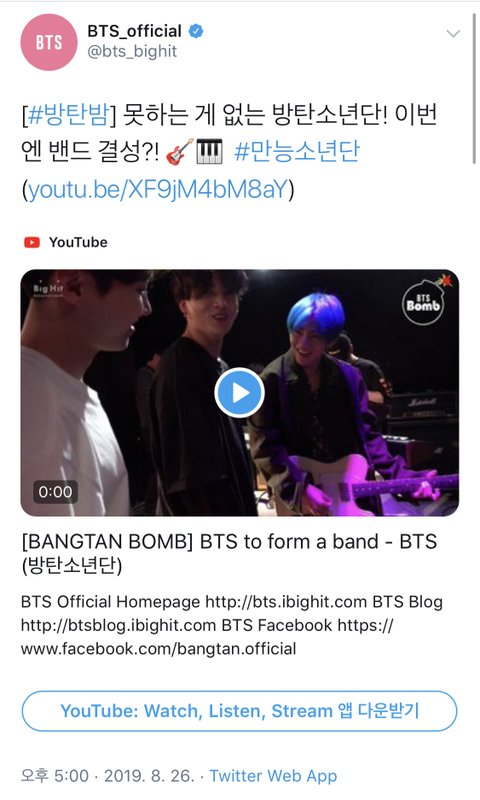The image size is (480, 800).
Task: Open the BANGTAN BOMB card title
Action: [x=229, y=553]
